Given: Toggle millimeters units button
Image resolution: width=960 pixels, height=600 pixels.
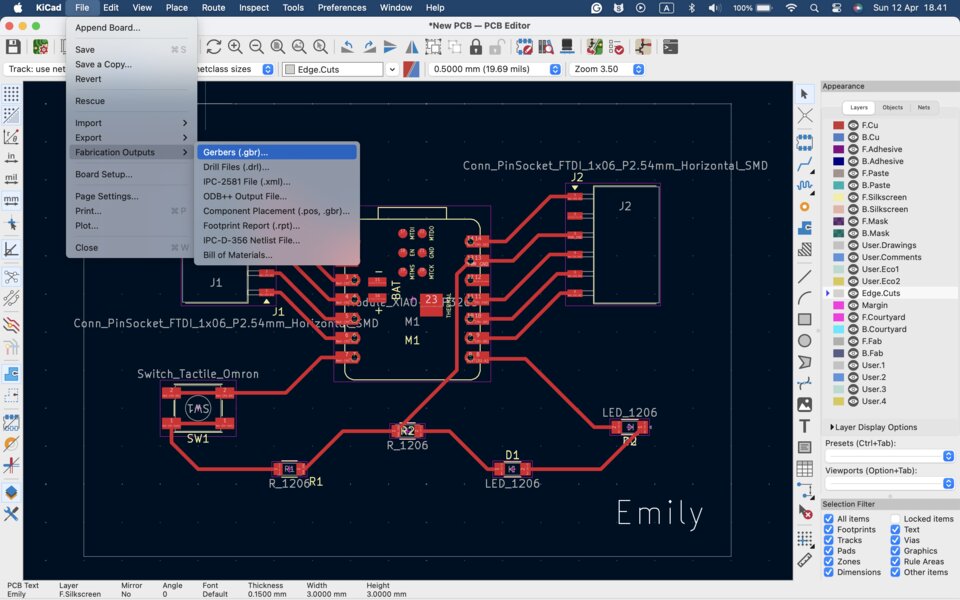Looking at the screenshot, I should 11,200.
